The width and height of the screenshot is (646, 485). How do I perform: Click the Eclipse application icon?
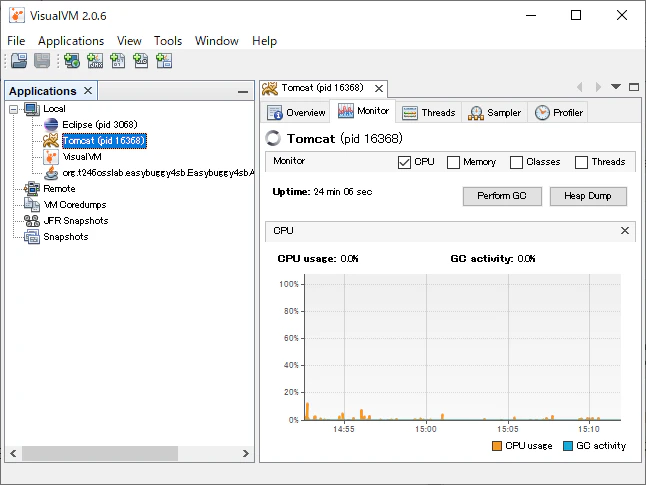(51, 124)
